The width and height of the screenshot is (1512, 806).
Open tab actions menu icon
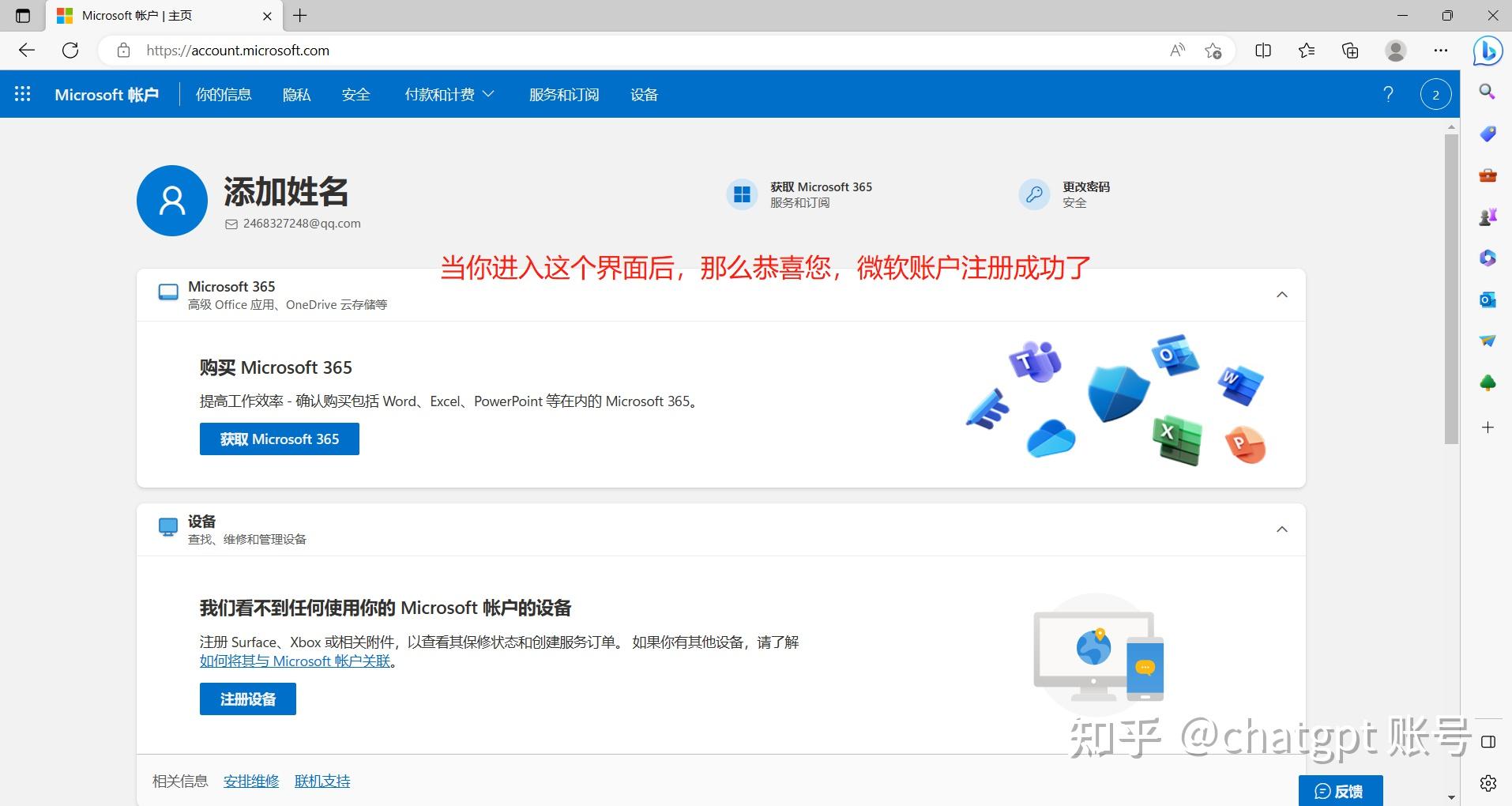23,16
